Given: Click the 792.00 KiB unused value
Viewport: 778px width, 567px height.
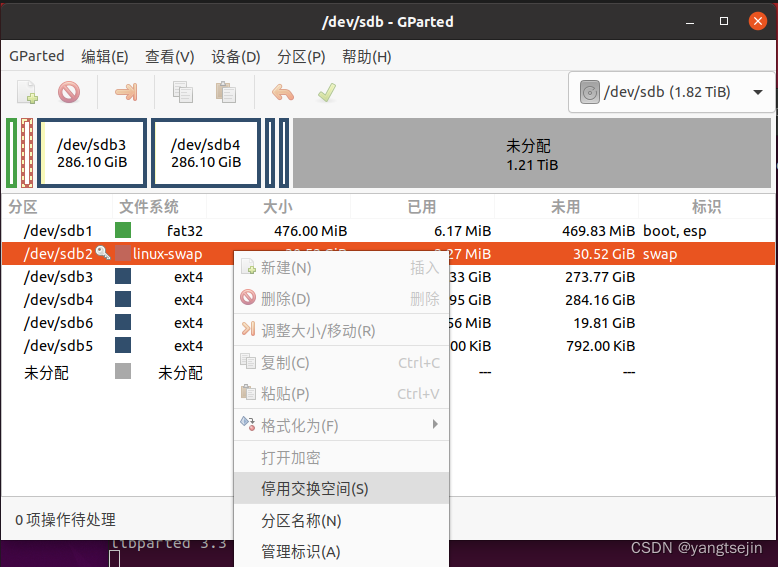Looking at the screenshot, I should click(x=600, y=346).
